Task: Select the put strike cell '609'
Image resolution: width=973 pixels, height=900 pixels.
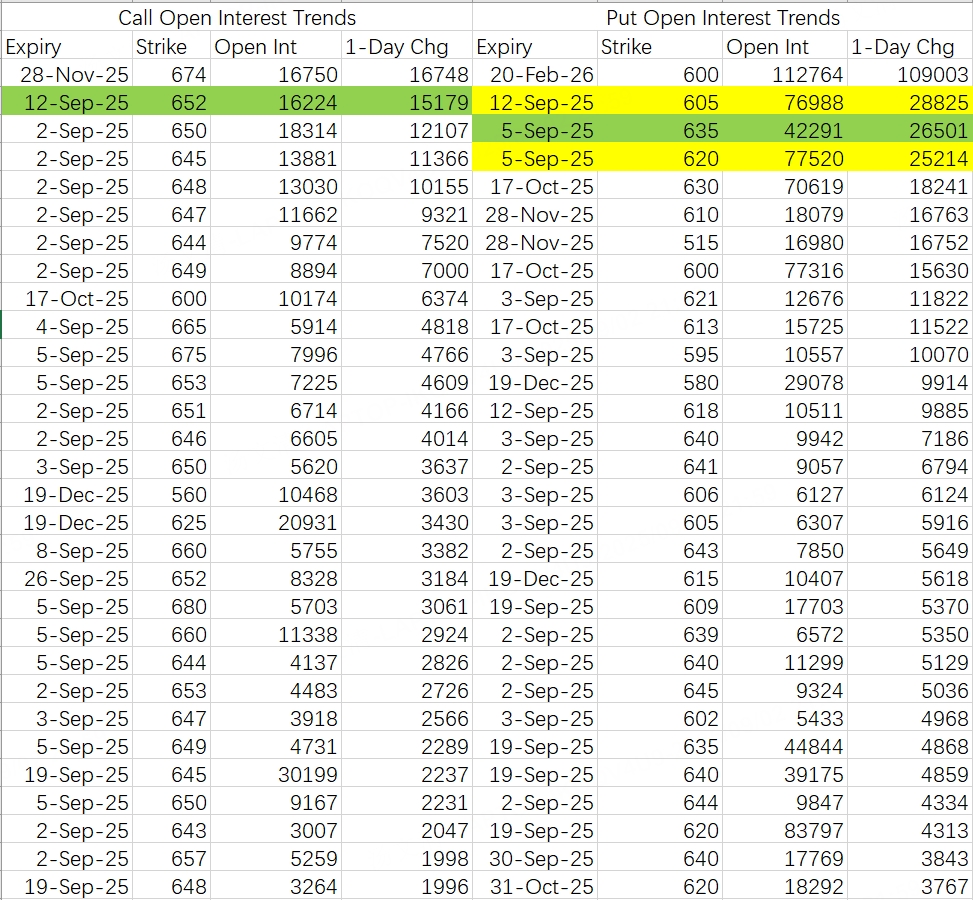Action: tap(660, 606)
